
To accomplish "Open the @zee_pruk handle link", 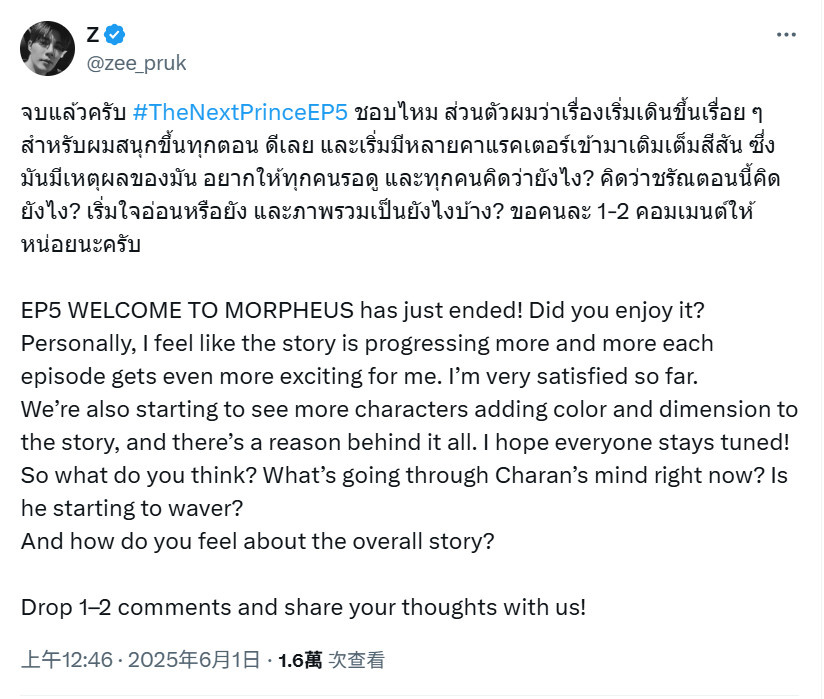I will coord(136,63).
